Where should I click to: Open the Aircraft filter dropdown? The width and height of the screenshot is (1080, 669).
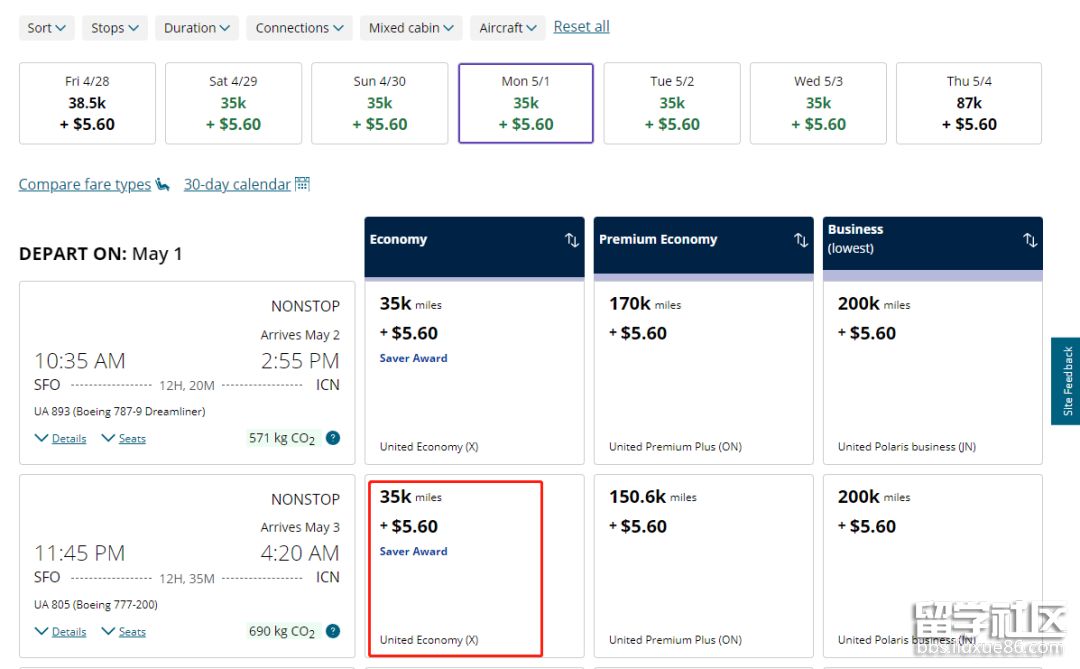click(508, 28)
